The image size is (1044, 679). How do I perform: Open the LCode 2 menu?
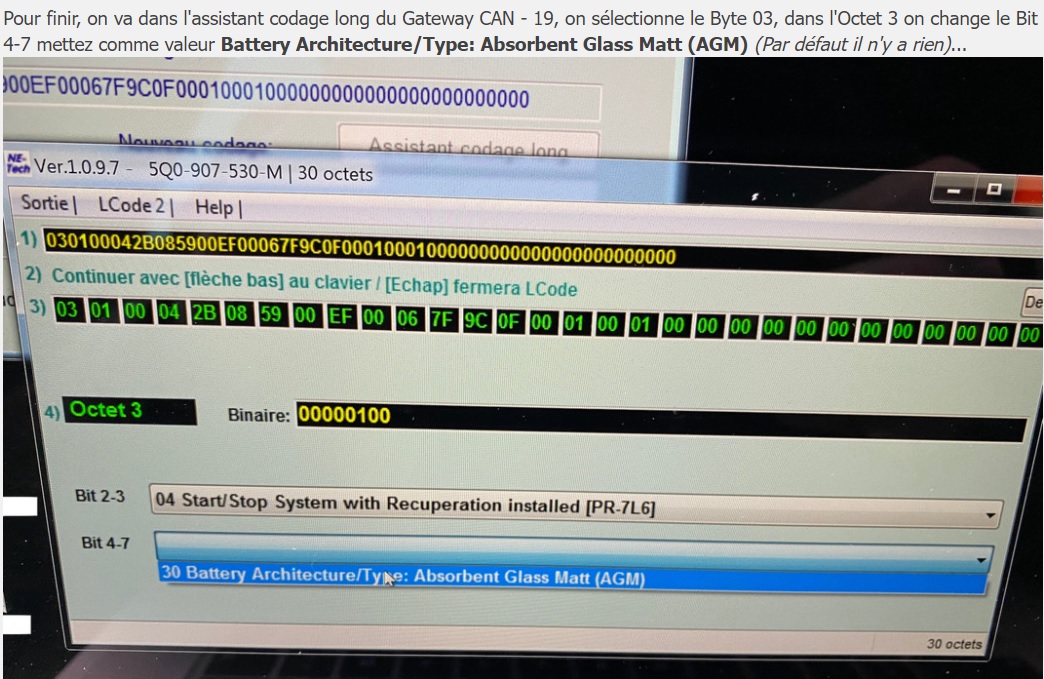click(131, 205)
